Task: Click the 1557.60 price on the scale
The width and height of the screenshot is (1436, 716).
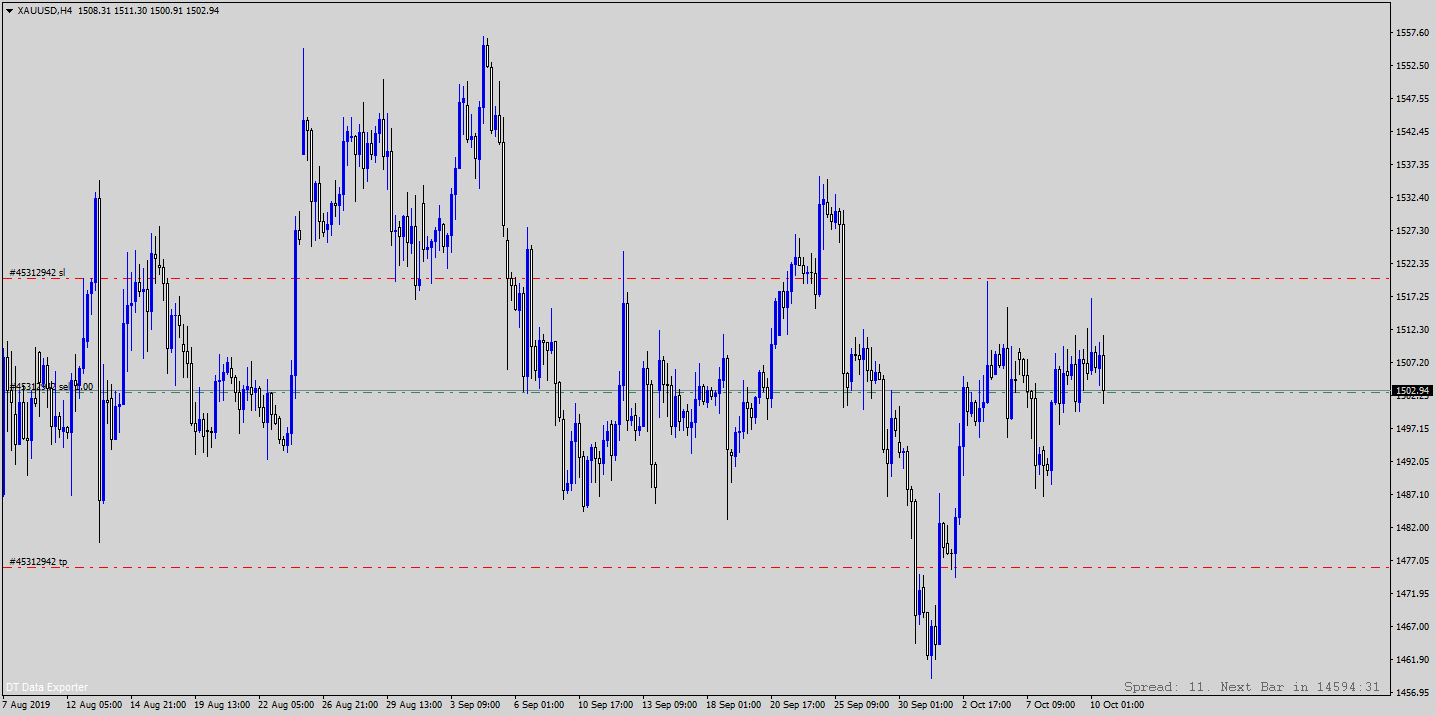Action: click(1410, 33)
